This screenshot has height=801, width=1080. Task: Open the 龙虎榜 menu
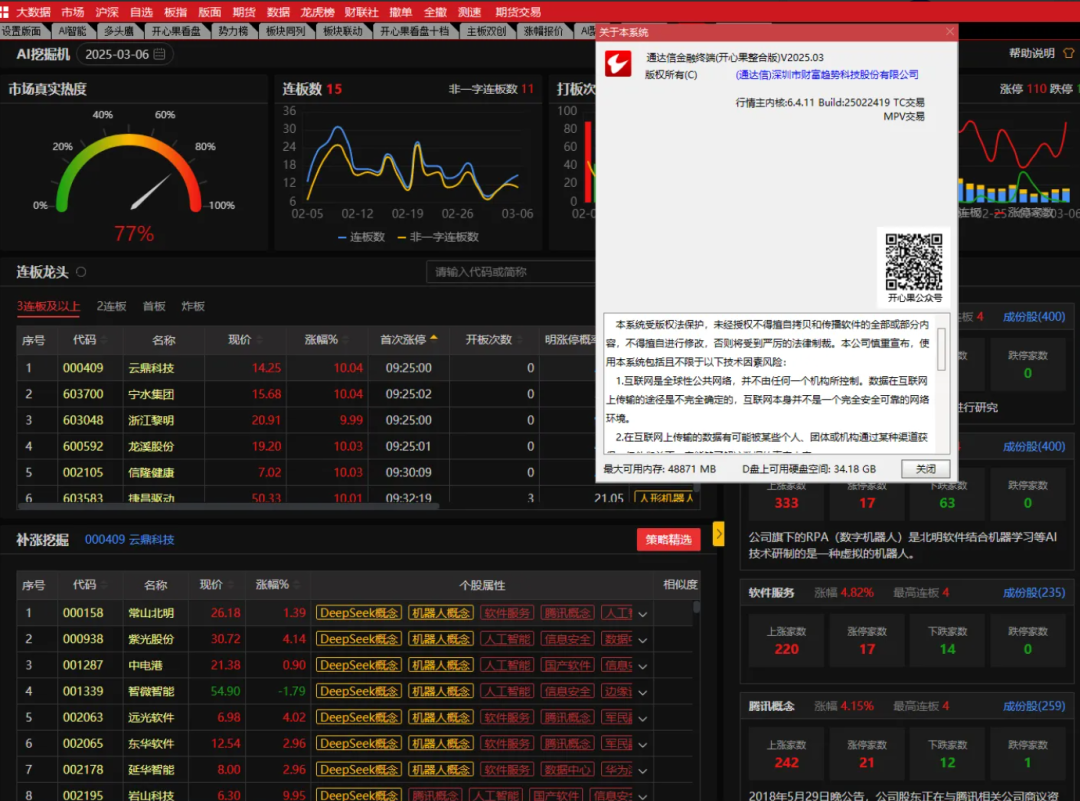[317, 12]
